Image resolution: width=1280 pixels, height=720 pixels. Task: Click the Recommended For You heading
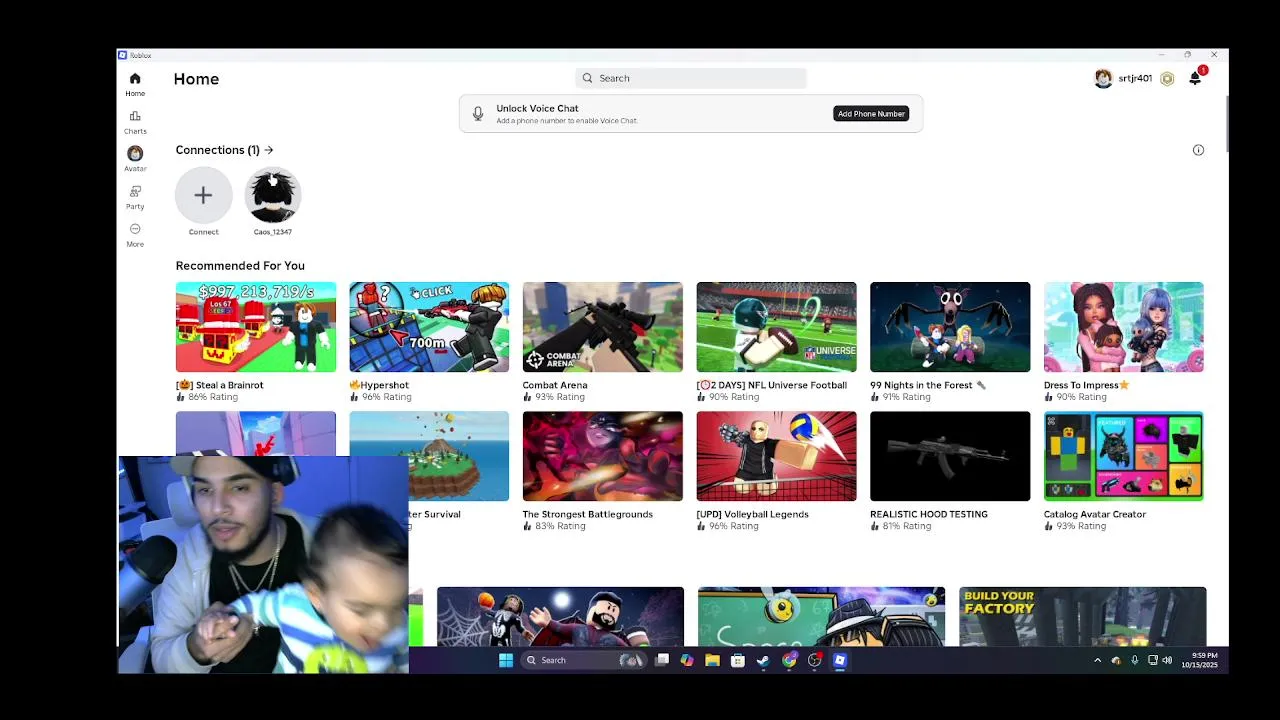[240, 266]
